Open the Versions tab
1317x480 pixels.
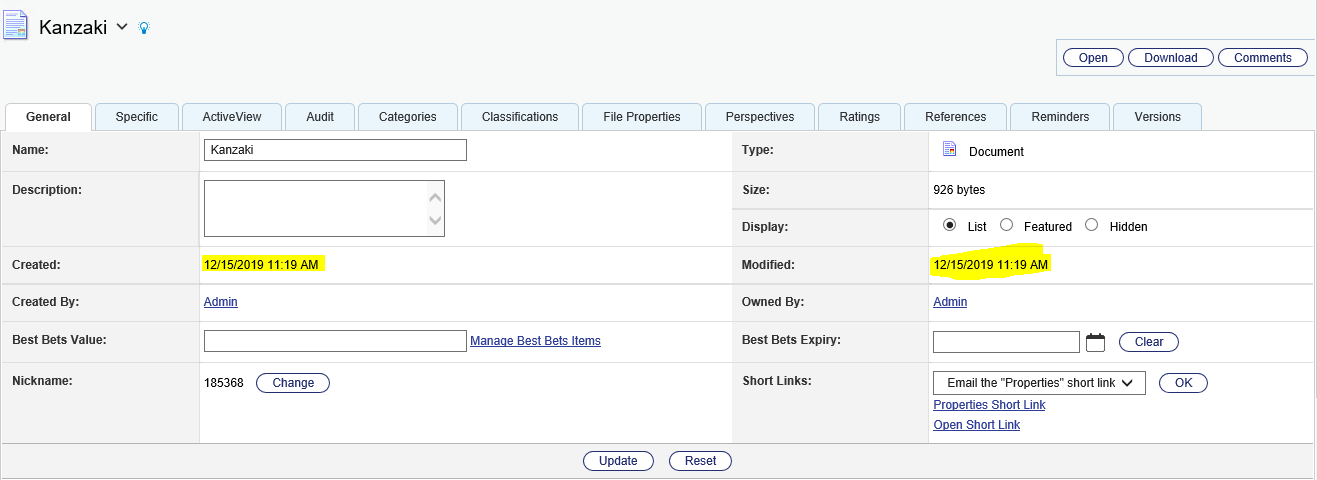click(1157, 117)
